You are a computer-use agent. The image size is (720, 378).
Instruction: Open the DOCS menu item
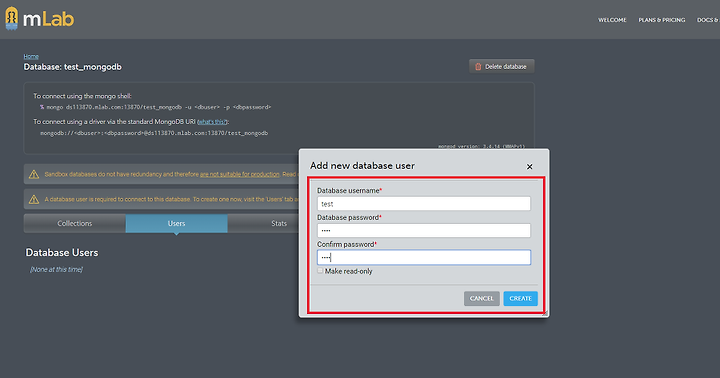(x=708, y=20)
